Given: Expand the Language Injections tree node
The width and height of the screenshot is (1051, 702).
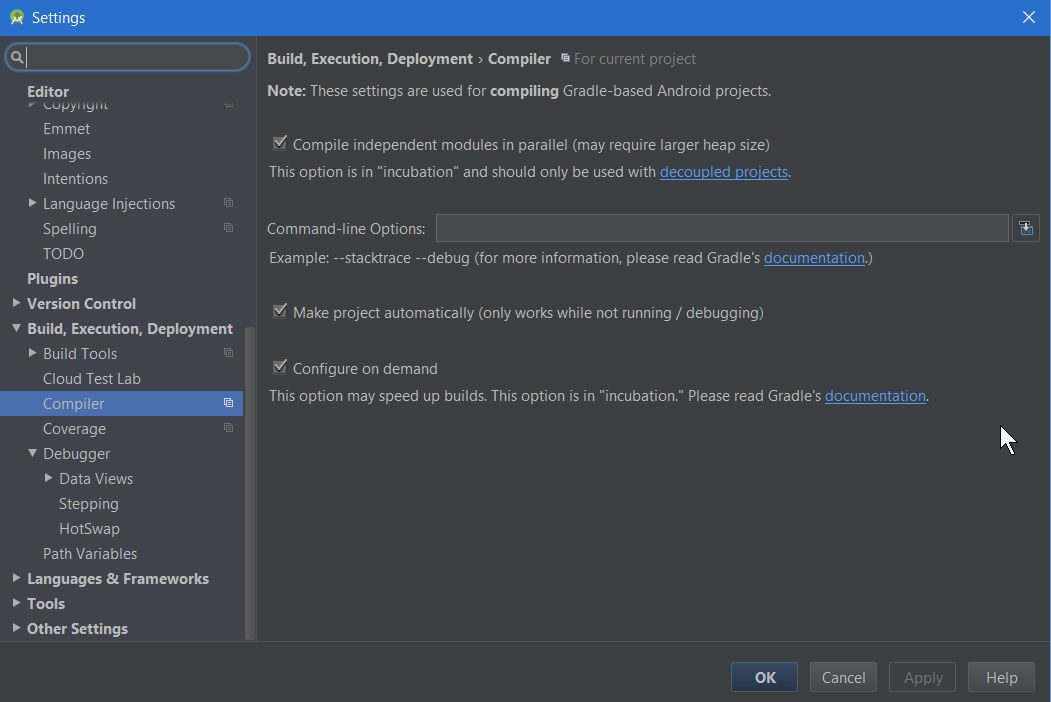Looking at the screenshot, I should 32,202.
